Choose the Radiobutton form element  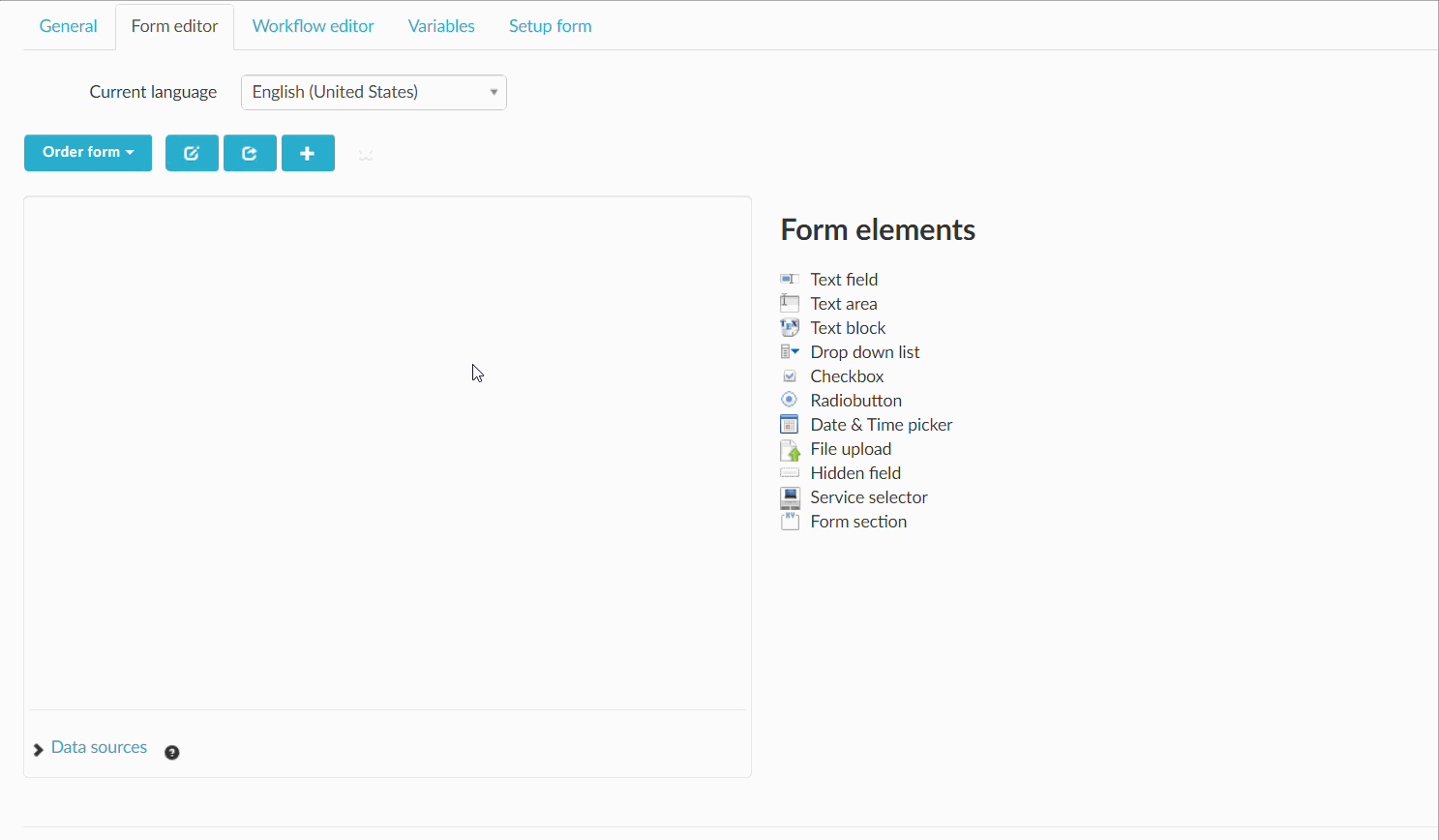[x=855, y=401]
